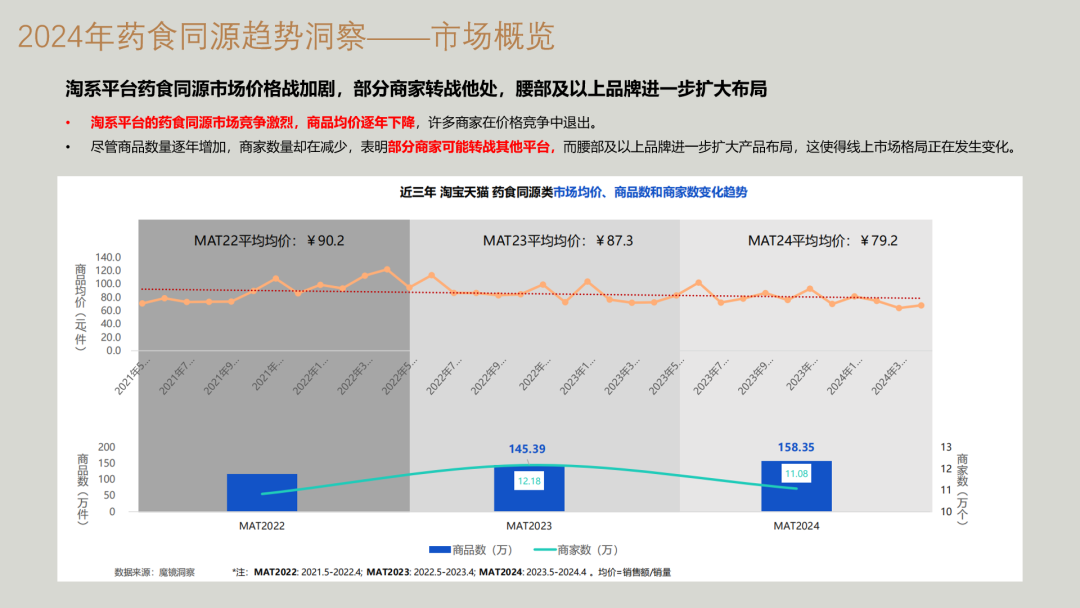Click the red text 部分商家可能转战其他平台
The height and width of the screenshot is (608, 1080).
pos(470,146)
